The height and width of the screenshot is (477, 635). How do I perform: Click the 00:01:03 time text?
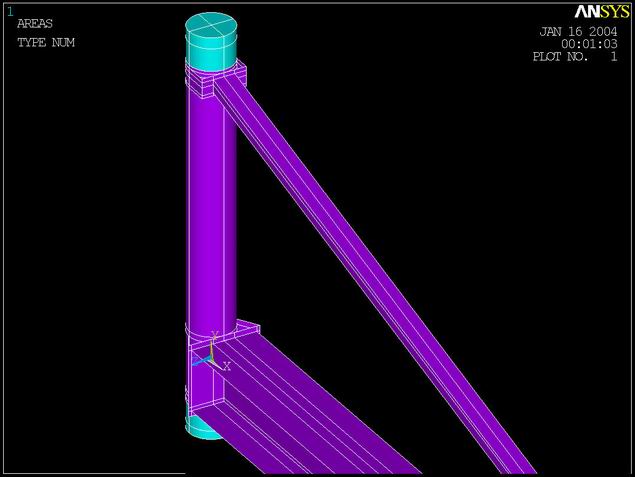point(589,44)
